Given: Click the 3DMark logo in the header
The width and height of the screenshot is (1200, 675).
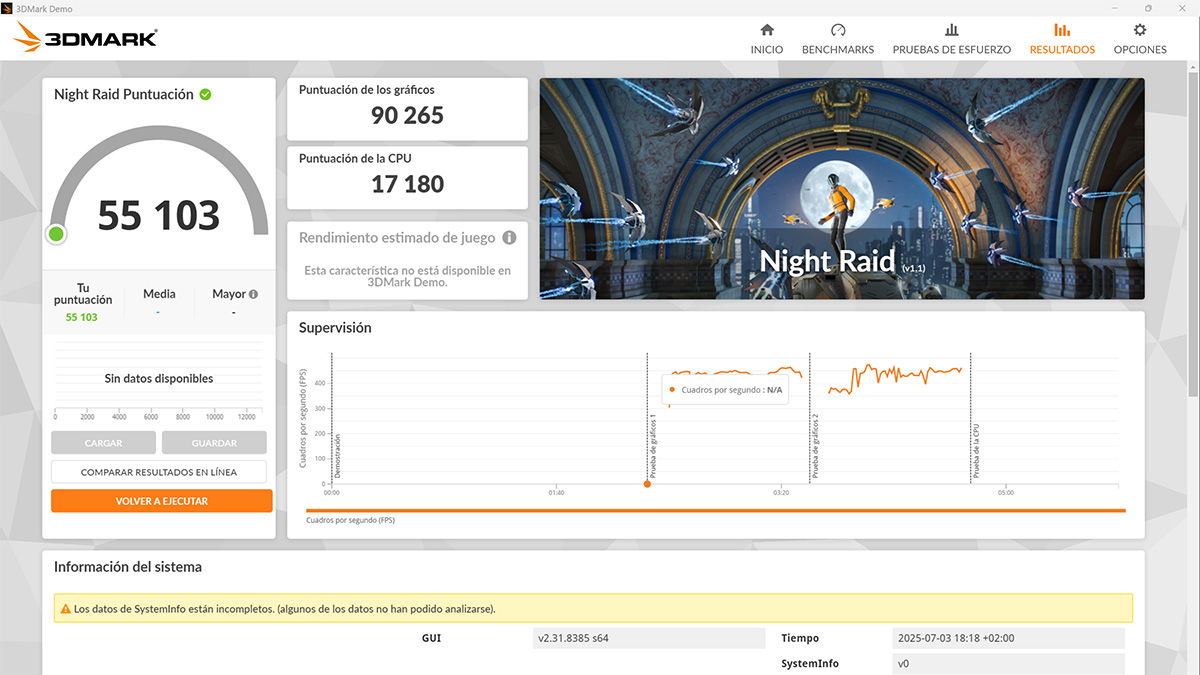Looking at the screenshot, I should tap(86, 38).
